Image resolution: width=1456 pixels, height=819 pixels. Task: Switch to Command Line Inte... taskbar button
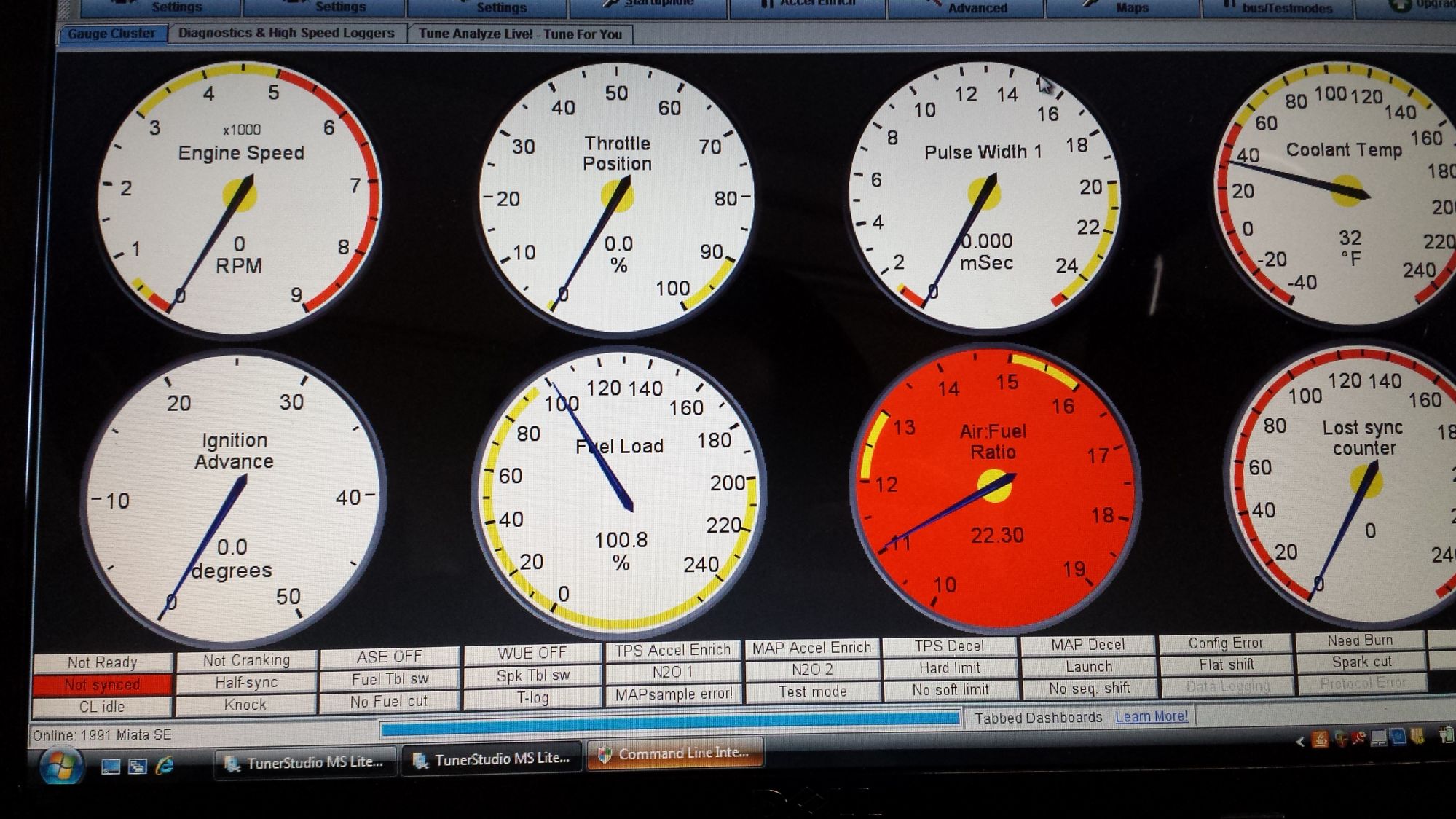[x=675, y=753]
